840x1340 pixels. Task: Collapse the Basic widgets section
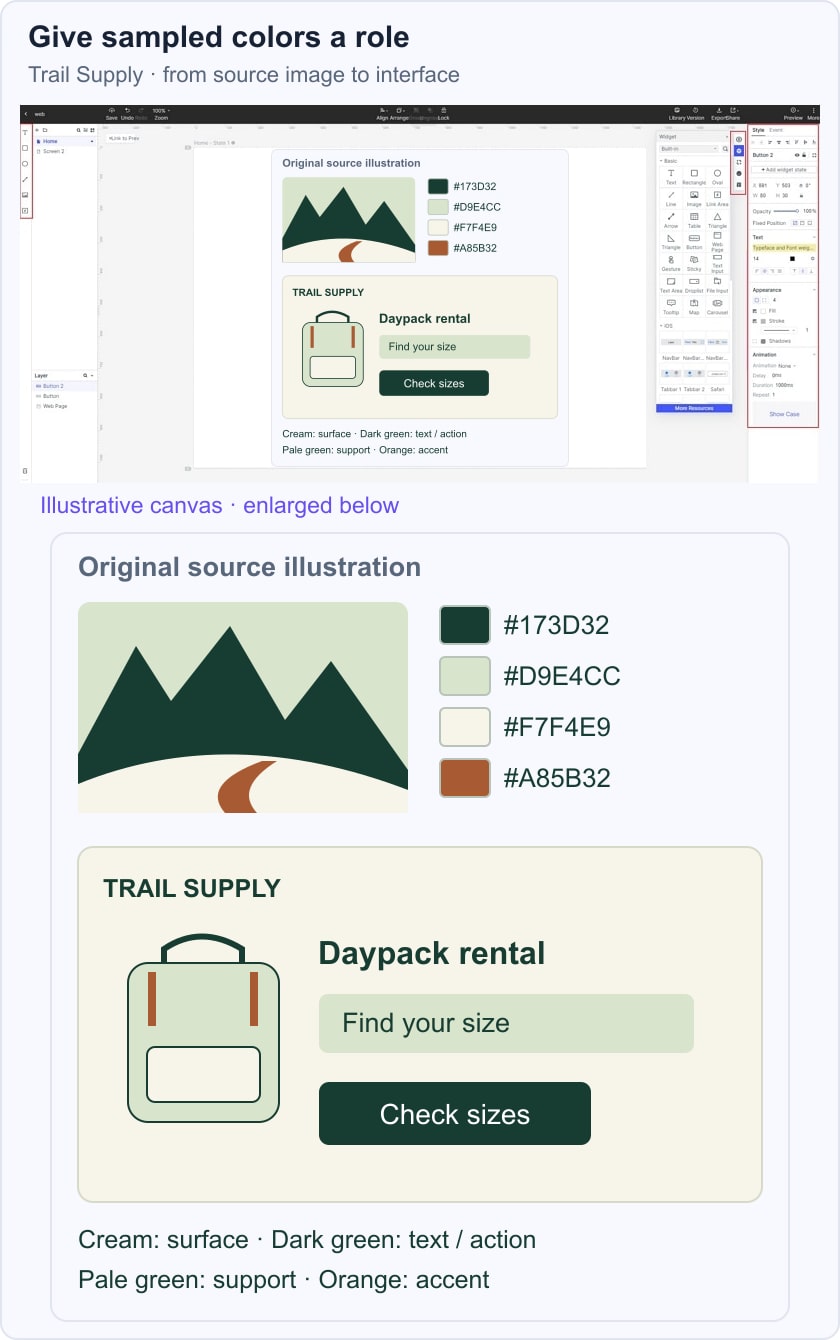661,161
